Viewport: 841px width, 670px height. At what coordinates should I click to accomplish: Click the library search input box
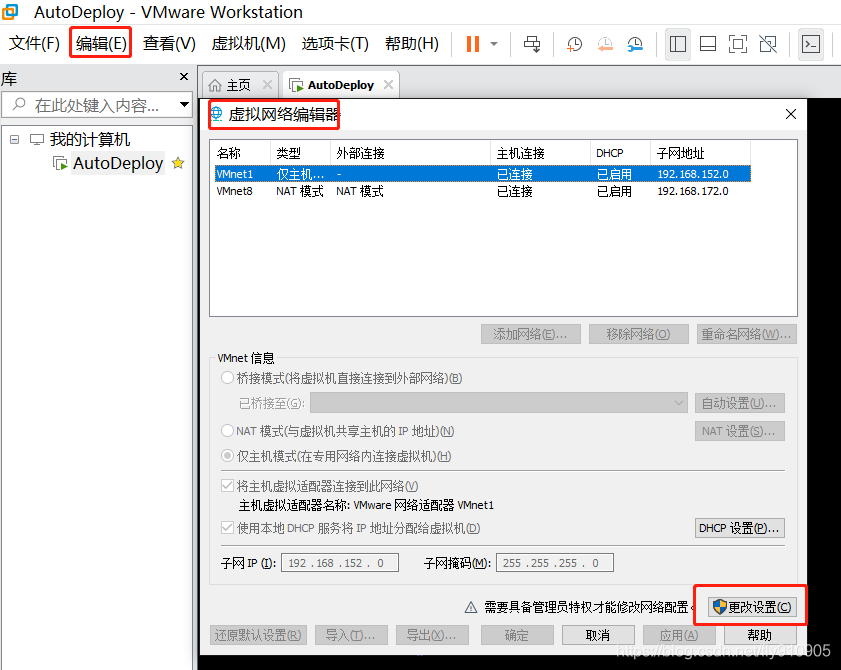(x=97, y=105)
